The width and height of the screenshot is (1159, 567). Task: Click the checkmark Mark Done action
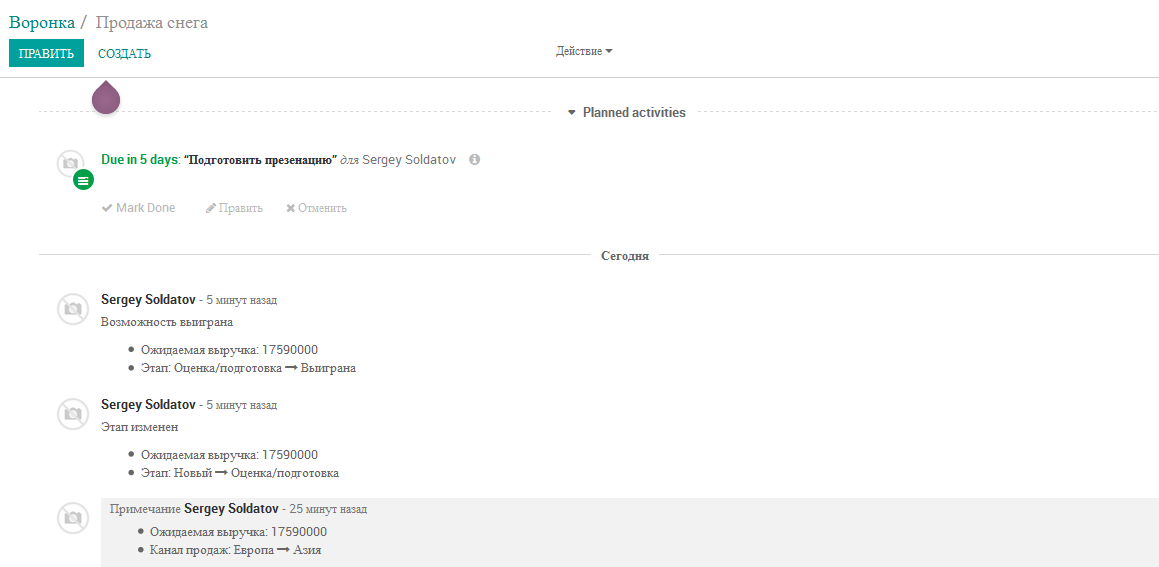pos(138,208)
